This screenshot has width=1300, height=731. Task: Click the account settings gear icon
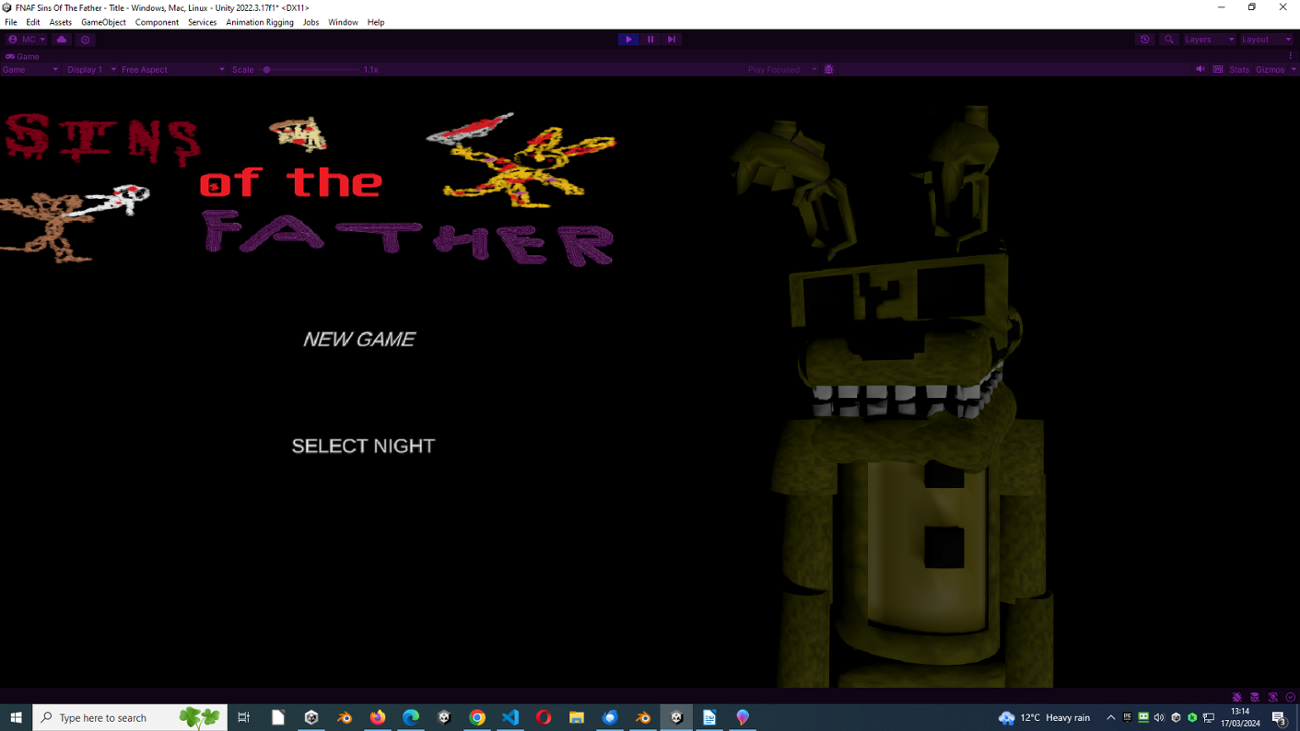[85, 40]
